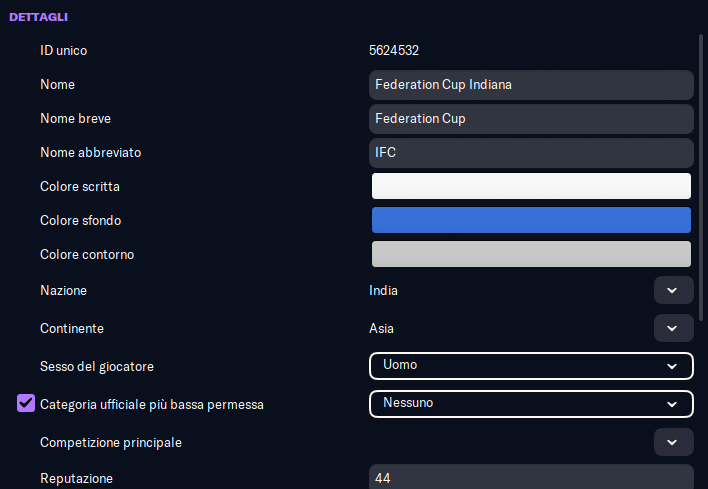Open the Nessuno category dropdown
This screenshot has width=708, height=489.
(530, 404)
